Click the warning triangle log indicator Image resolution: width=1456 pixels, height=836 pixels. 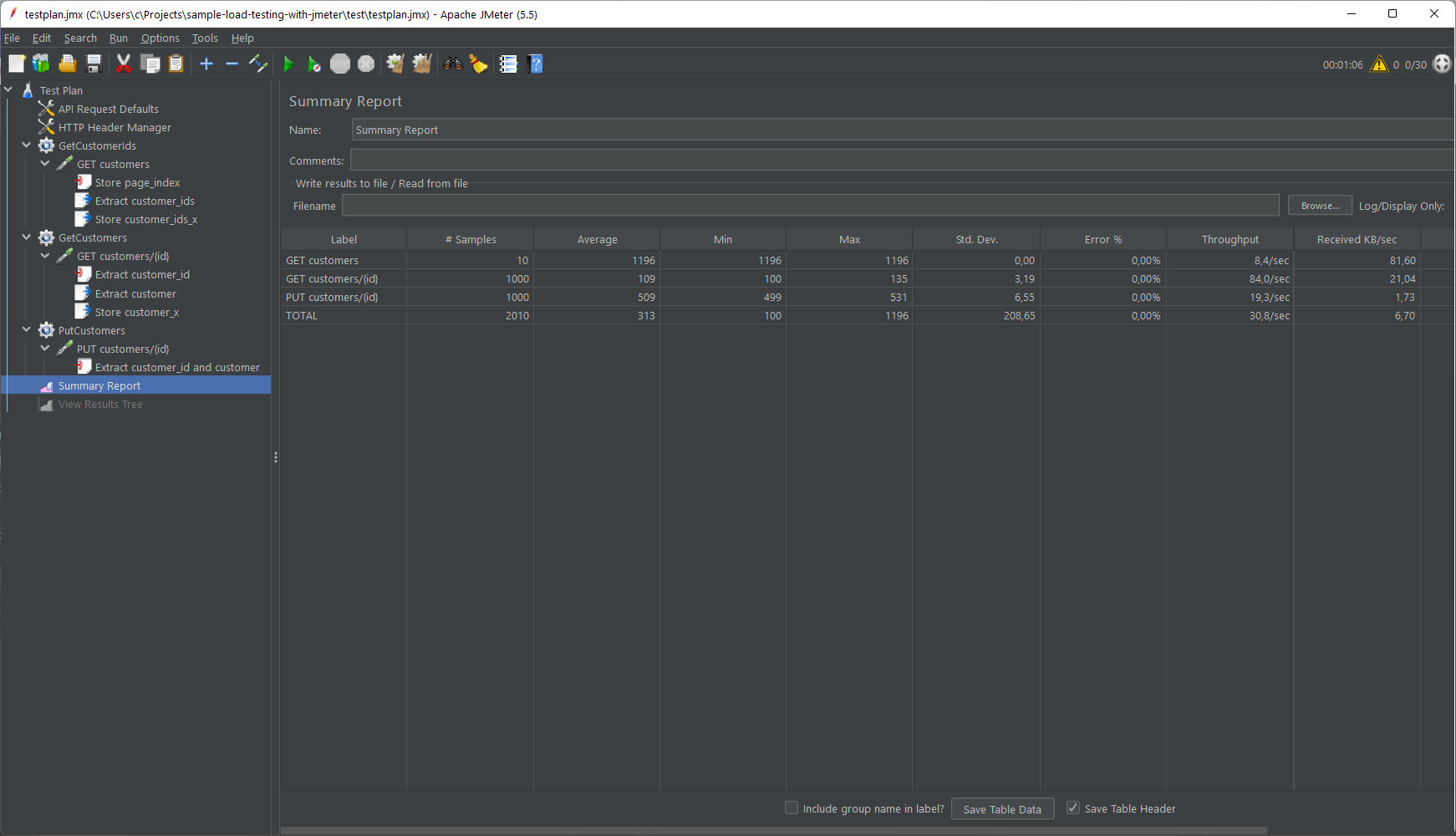[x=1379, y=64]
